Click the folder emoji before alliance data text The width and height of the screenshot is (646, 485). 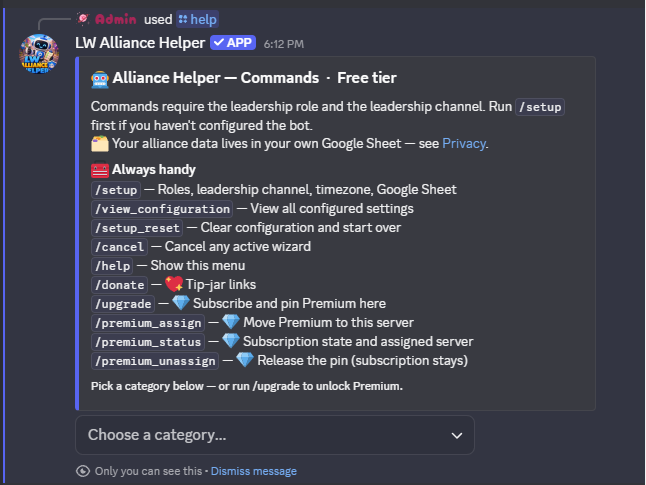100,143
